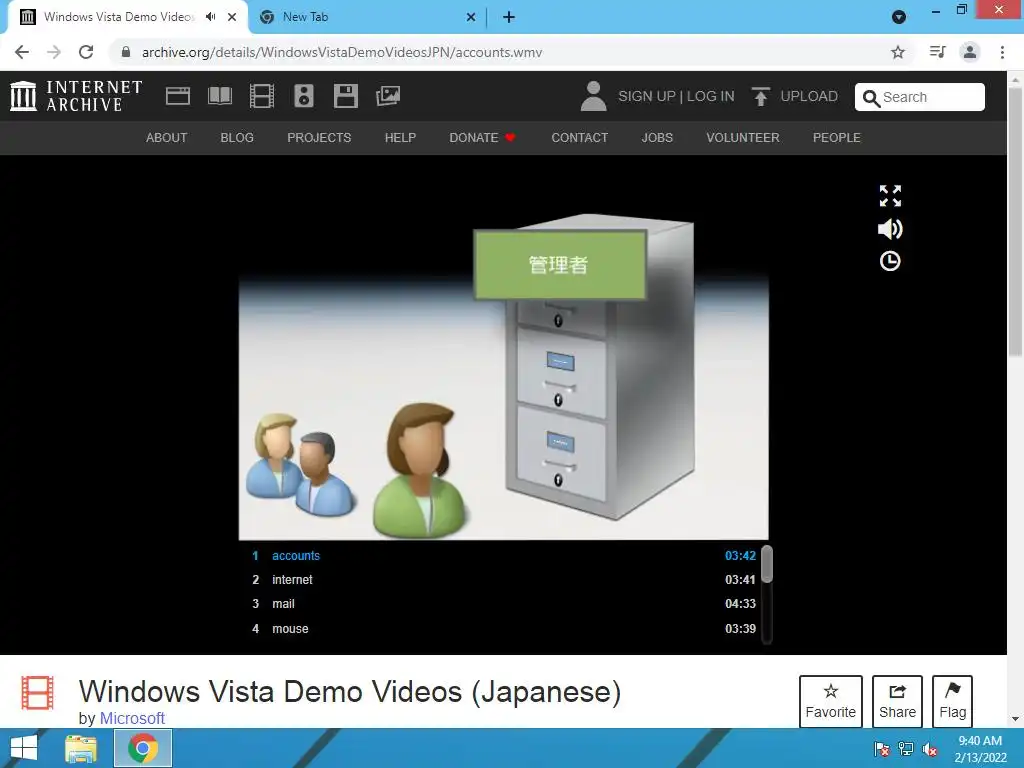The image size is (1024, 768).
Task: Close the Windows Vista Demo Videos tab
Action: (x=232, y=17)
